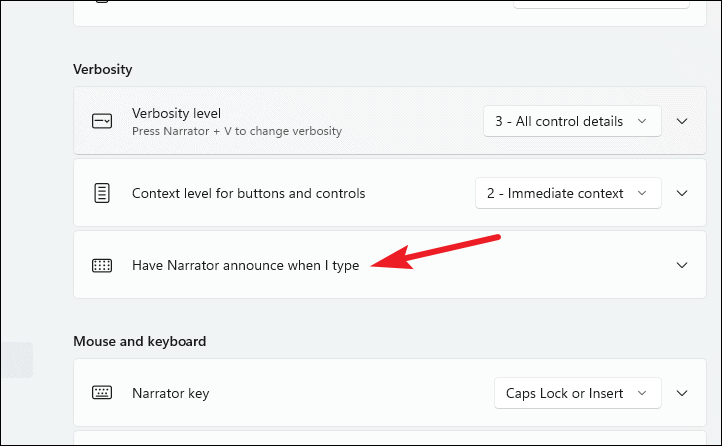Expand the Narrator key row chevron
The image size is (722, 446).
coord(682,393)
